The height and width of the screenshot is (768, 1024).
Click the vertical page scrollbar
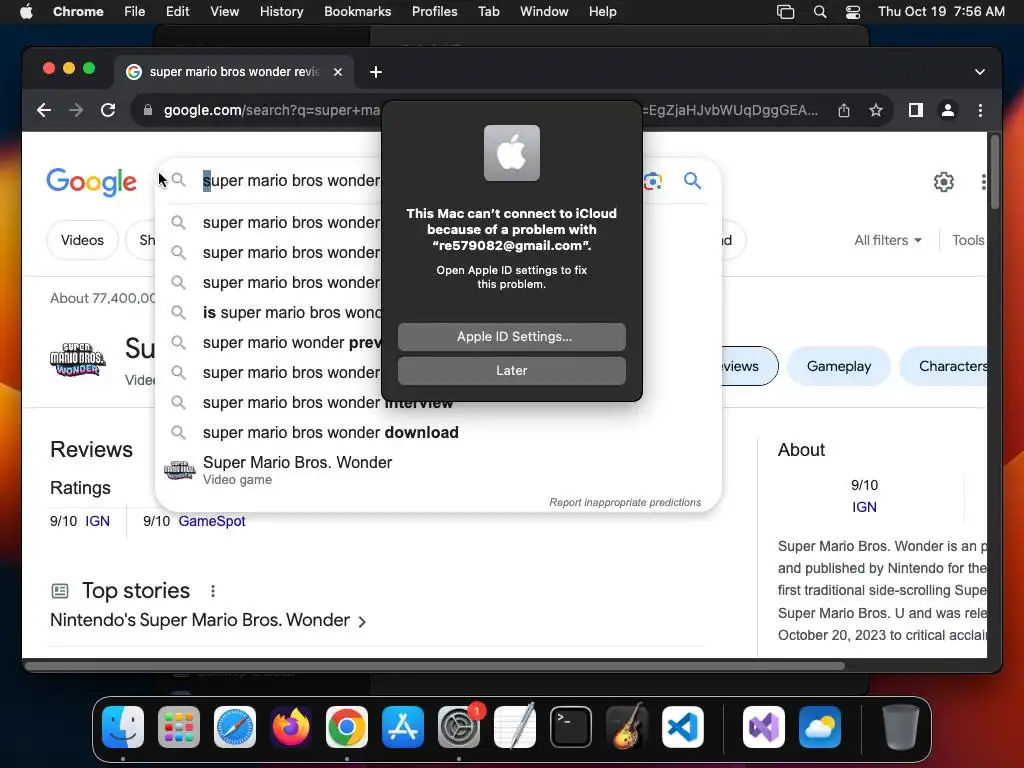pyautogui.click(x=995, y=172)
